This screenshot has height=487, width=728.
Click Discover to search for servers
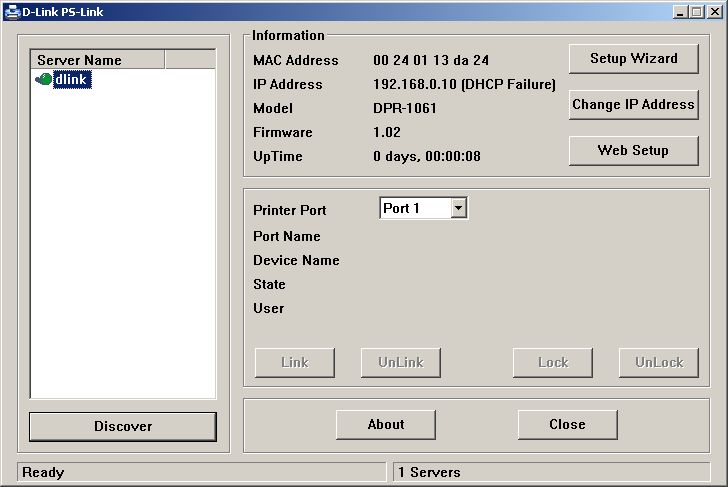(x=123, y=427)
